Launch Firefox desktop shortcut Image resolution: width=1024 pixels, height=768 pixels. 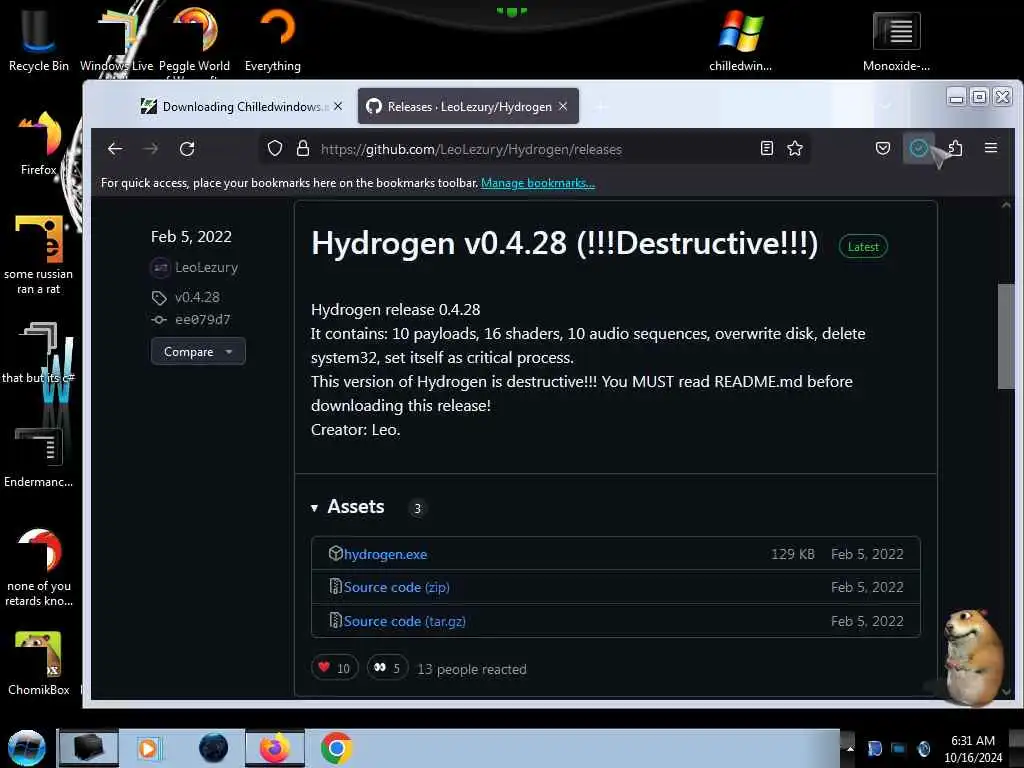(x=39, y=144)
